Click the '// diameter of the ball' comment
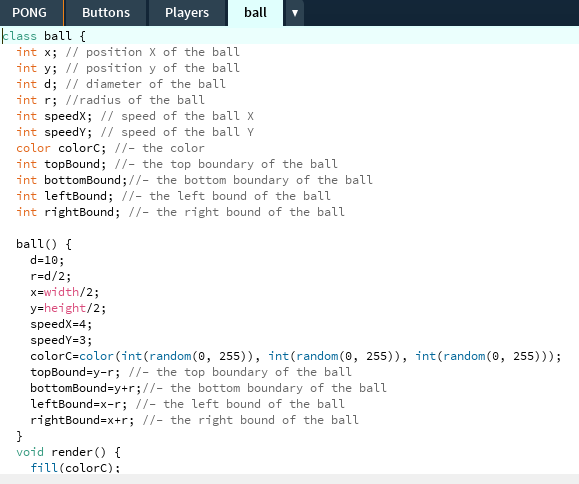The image size is (579, 484). tap(146, 84)
